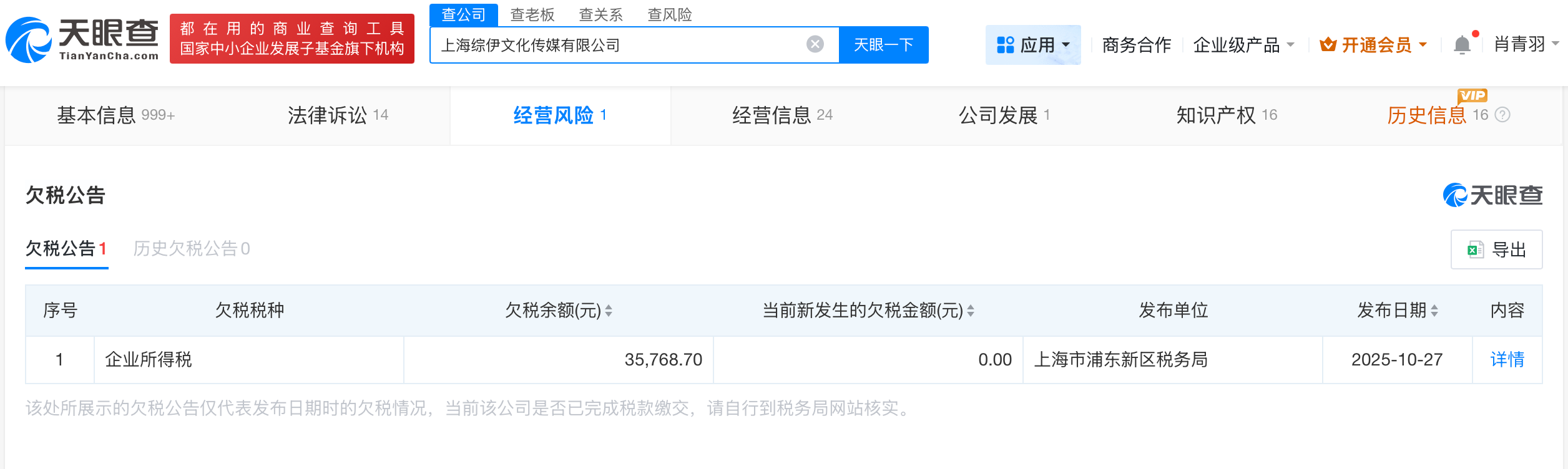Switch to 经营信息 tab

point(782,115)
